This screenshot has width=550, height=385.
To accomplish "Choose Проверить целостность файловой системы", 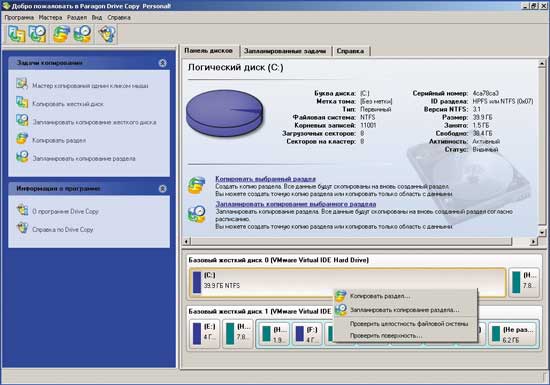I will [x=405, y=324].
